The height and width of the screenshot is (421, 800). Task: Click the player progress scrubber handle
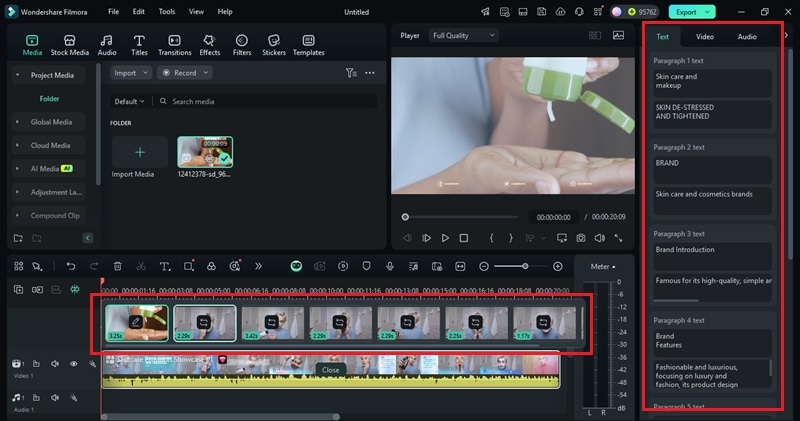(x=405, y=217)
